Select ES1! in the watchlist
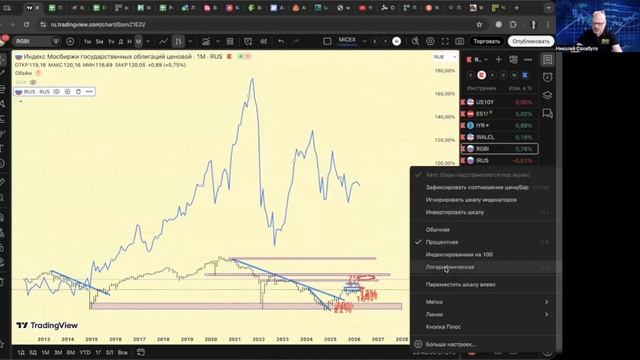The image size is (640, 360). point(499,113)
